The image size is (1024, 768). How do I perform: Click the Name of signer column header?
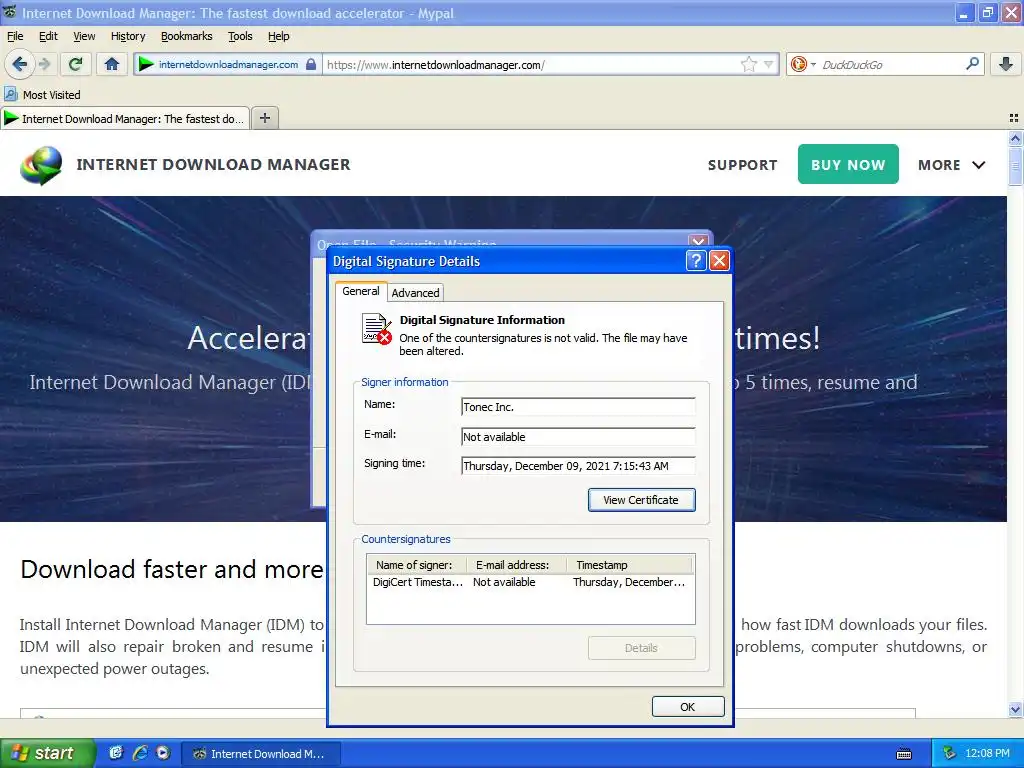(x=417, y=565)
